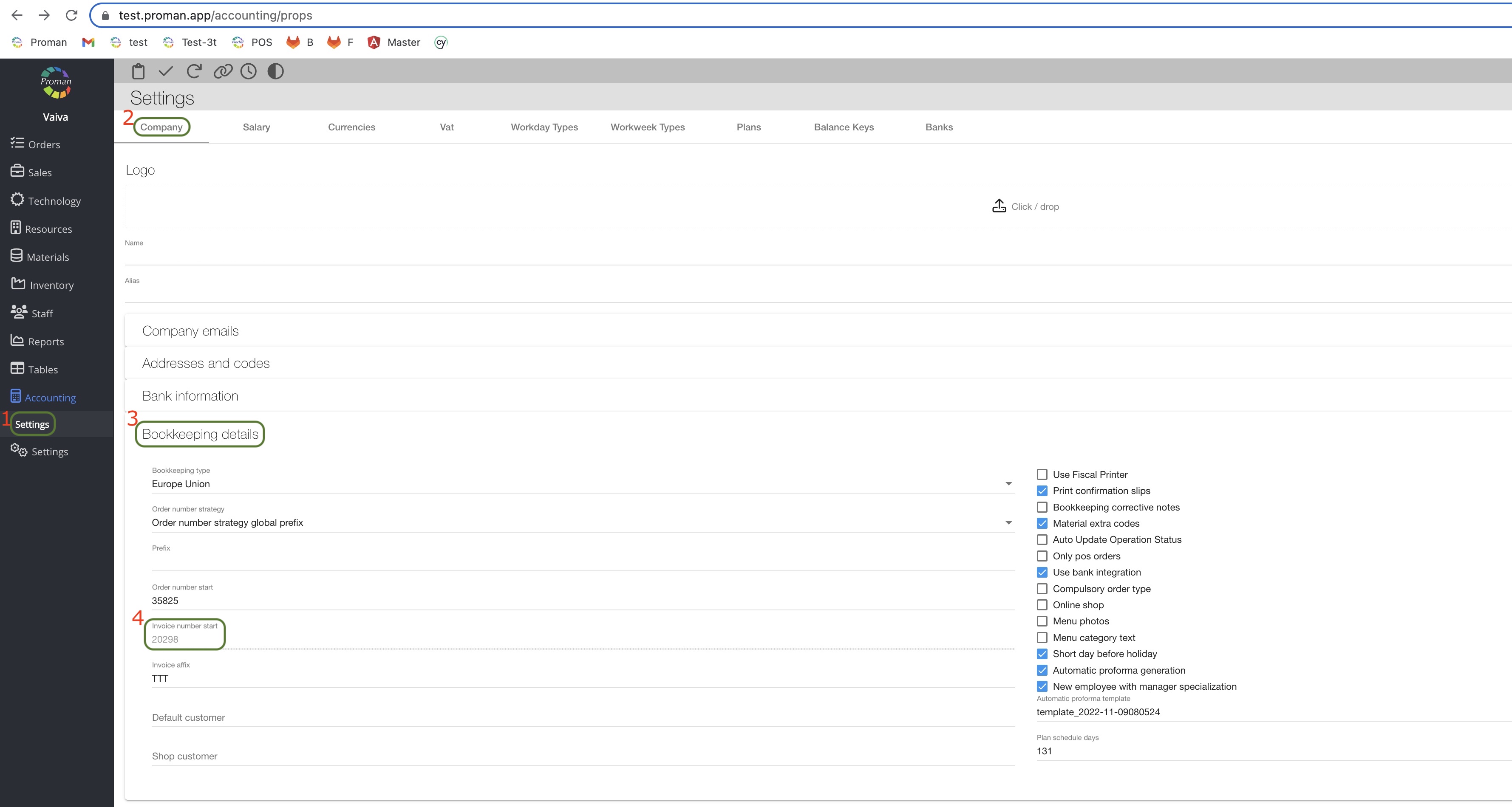
Task: Open the Balance Keys tab
Action: (844, 127)
